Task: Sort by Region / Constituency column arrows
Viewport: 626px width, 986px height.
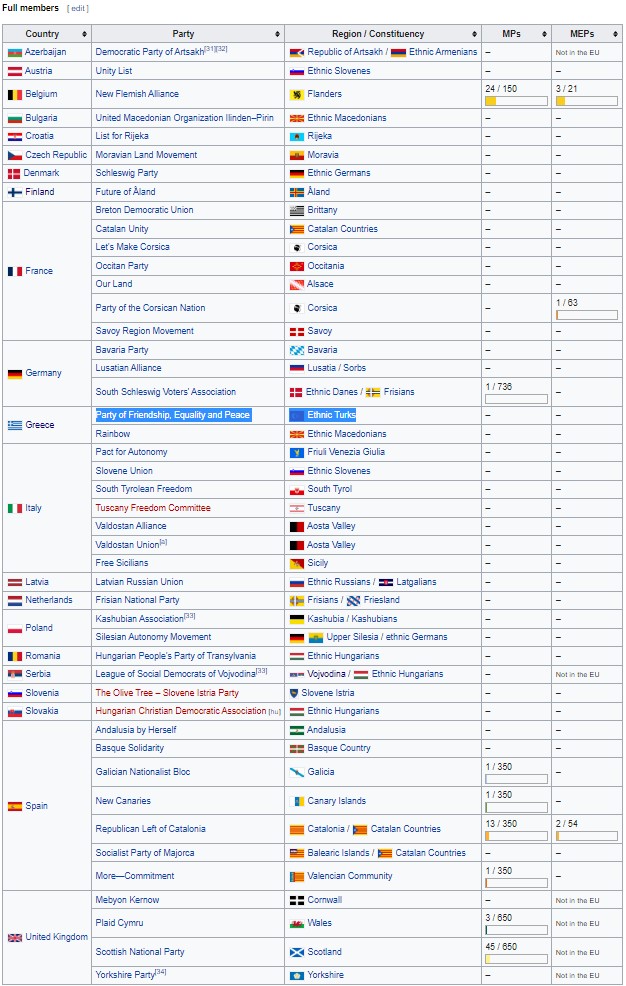Action: [x=475, y=34]
